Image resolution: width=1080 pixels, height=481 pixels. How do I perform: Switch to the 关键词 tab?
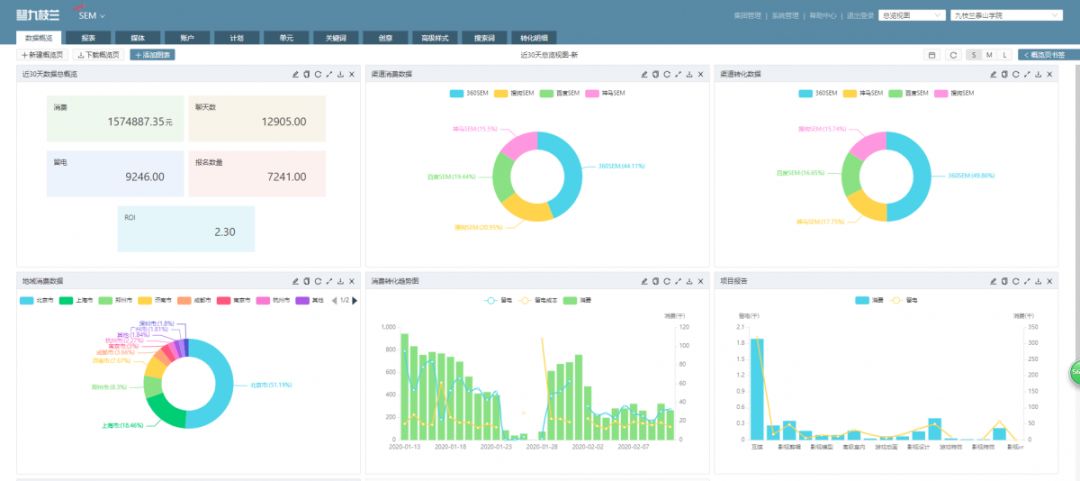click(x=335, y=38)
